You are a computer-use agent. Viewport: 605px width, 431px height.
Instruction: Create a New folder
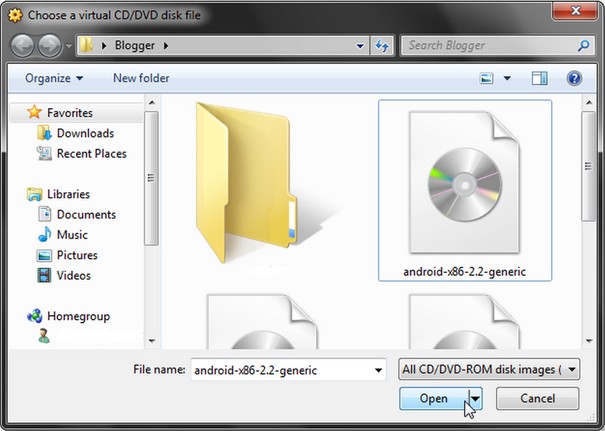click(x=141, y=78)
